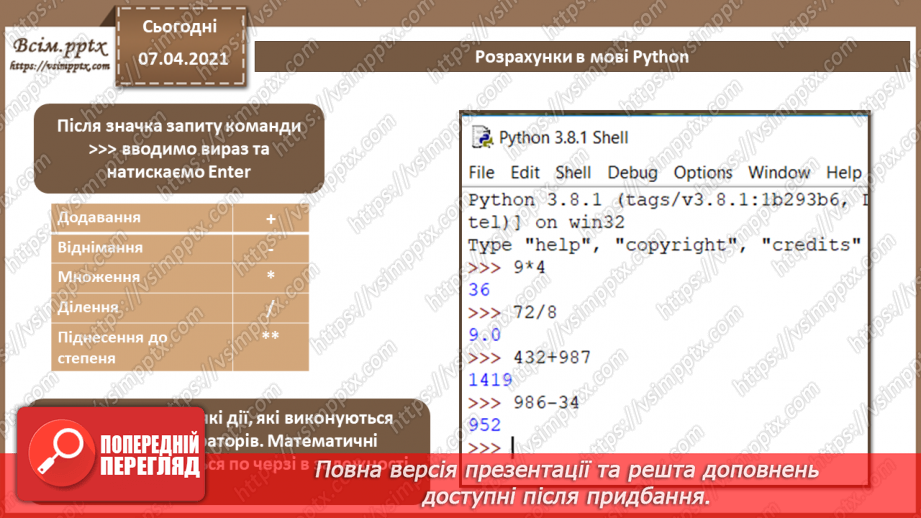Click the + symbol cell in the table
The width and height of the screenshot is (921, 518).
[x=271, y=218]
